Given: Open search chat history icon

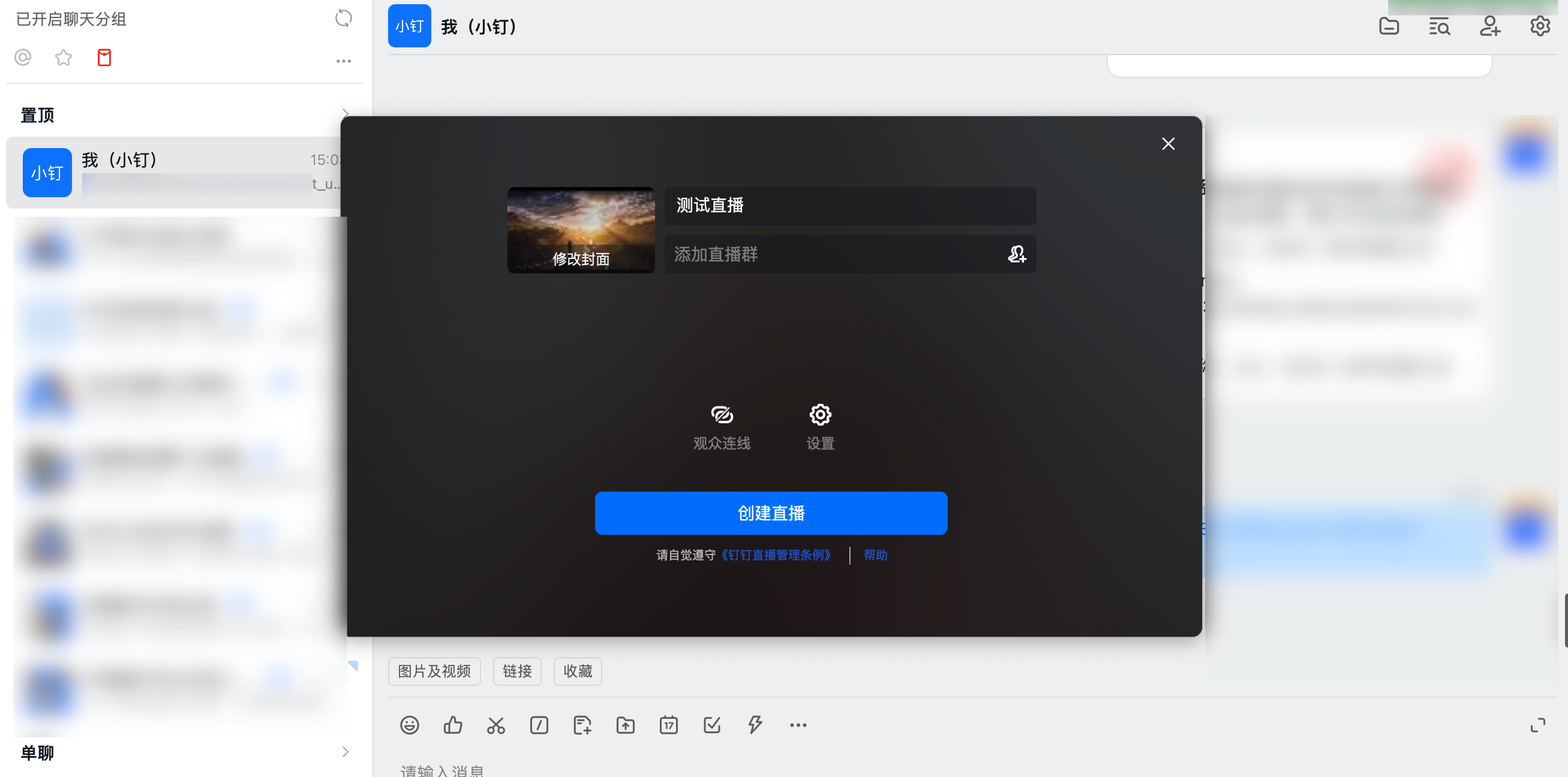Looking at the screenshot, I should 1439,26.
